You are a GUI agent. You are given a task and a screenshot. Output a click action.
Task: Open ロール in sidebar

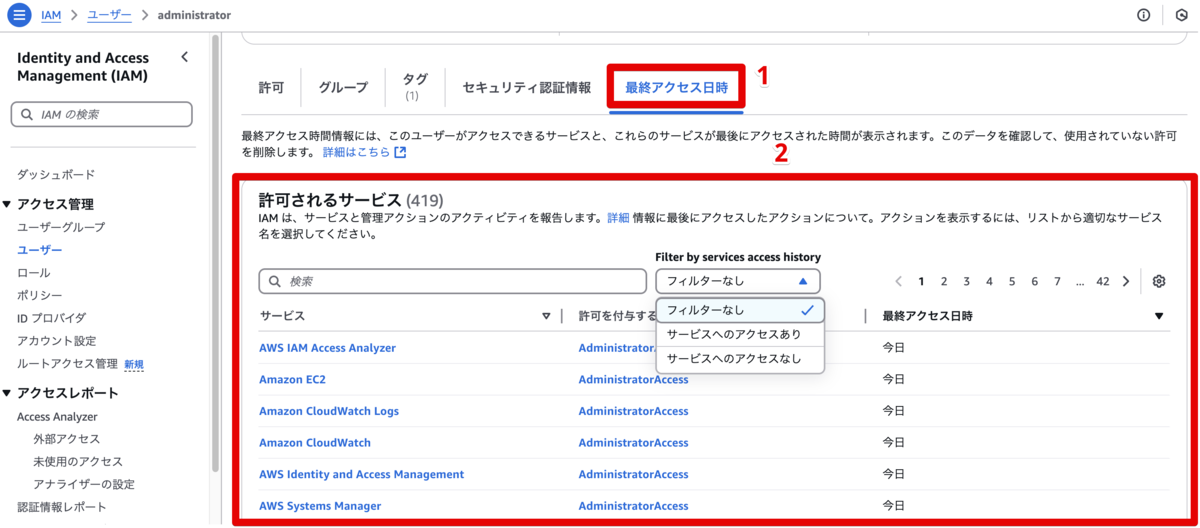click(x=34, y=273)
